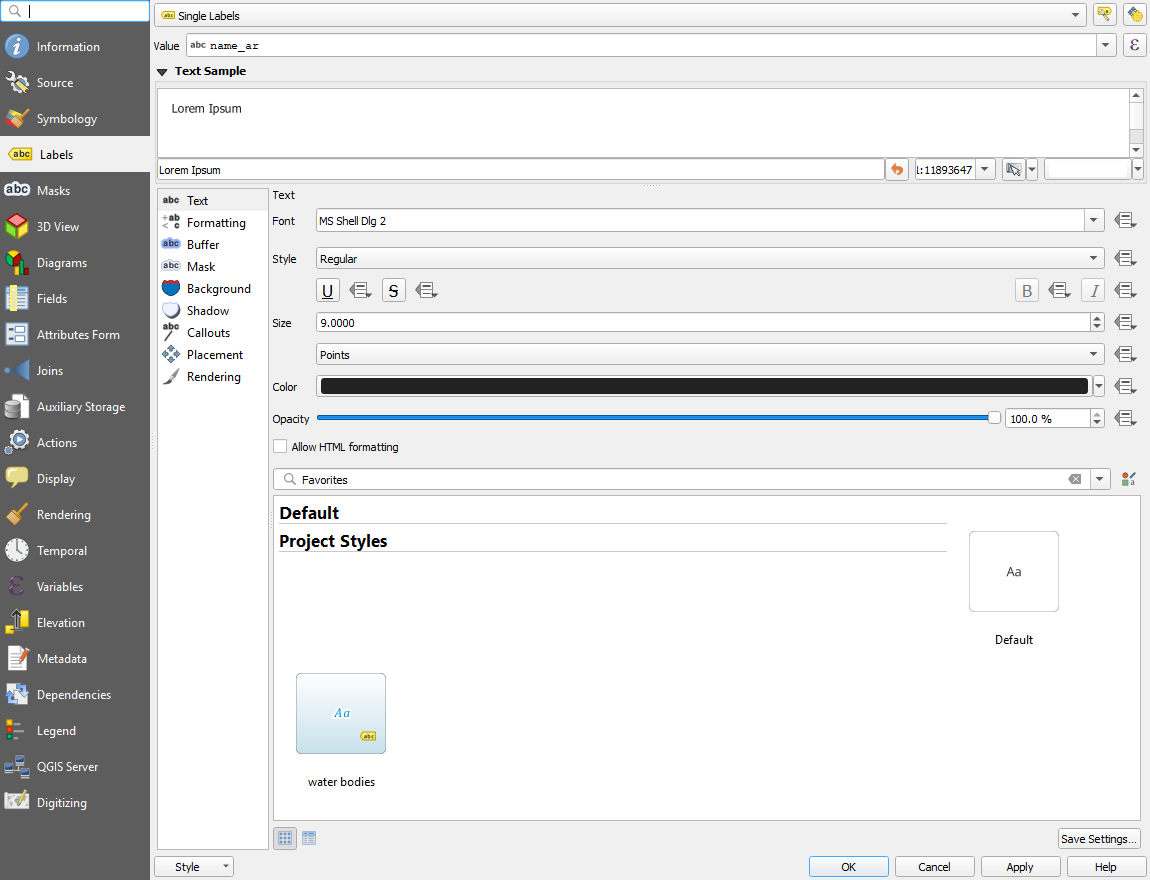Toggle strikethrough text style
Image resolution: width=1150 pixels, height=880 pixels.
pos(393,290)
